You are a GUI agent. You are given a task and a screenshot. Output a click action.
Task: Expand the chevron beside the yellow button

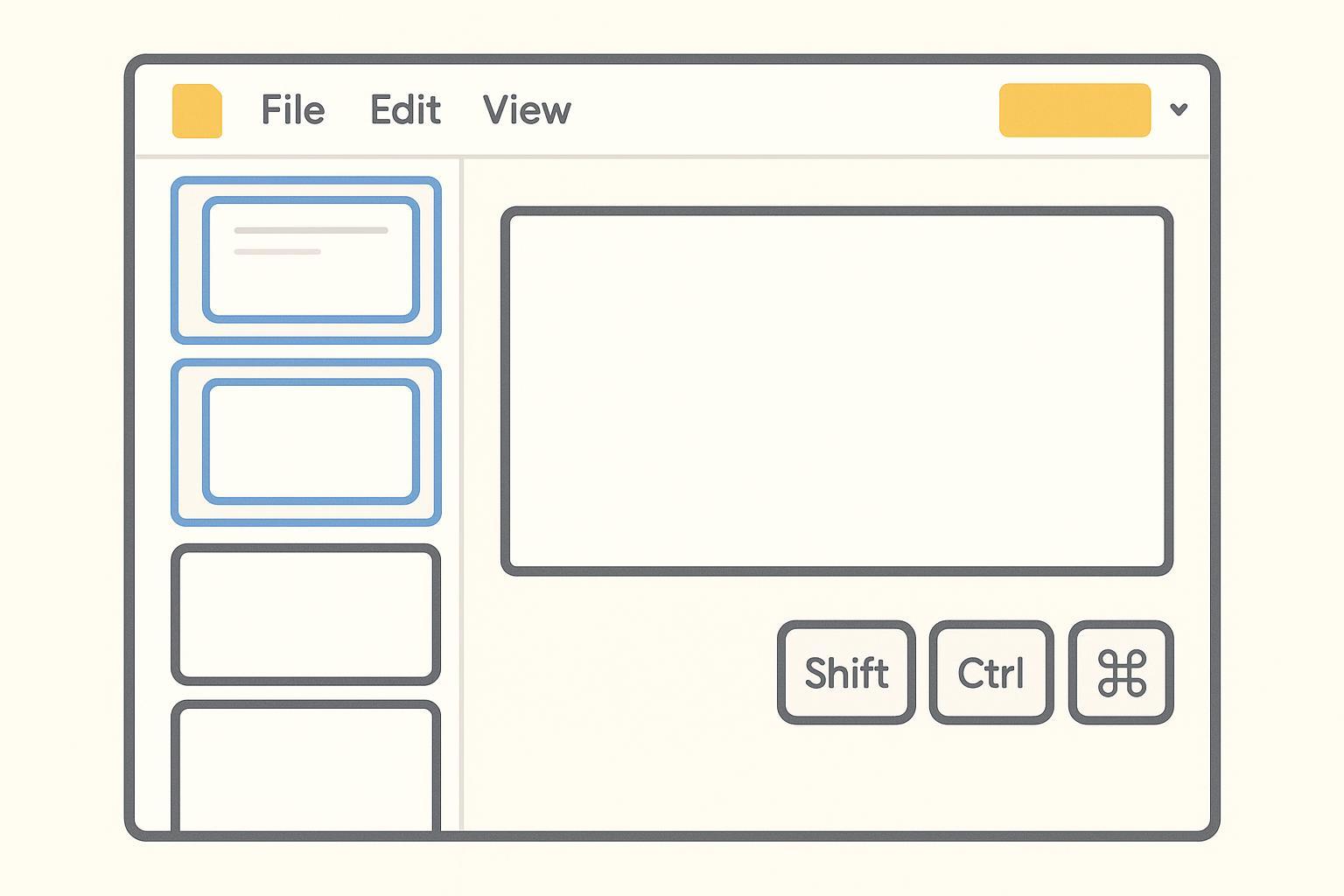tap(1179, 109)
